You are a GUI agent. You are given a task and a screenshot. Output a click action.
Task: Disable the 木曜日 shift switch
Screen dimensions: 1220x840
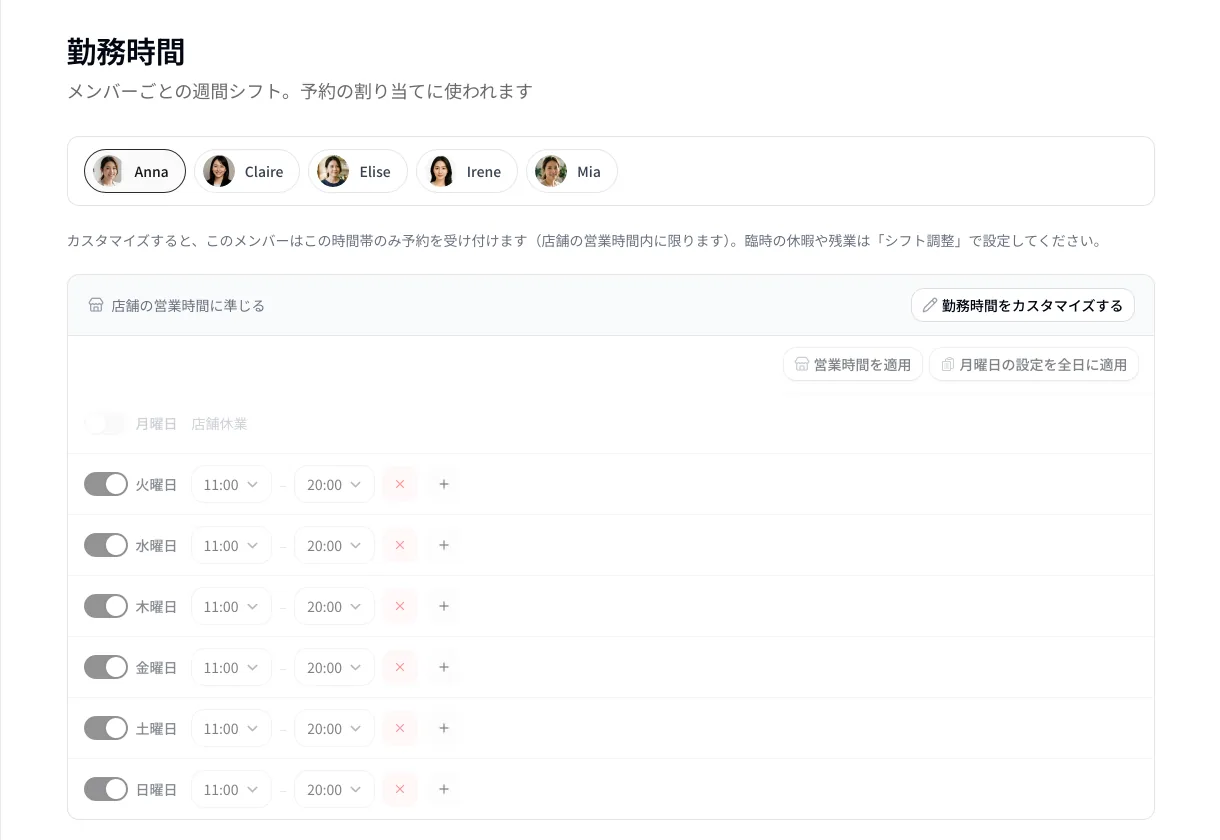click(x=105, y=606)
